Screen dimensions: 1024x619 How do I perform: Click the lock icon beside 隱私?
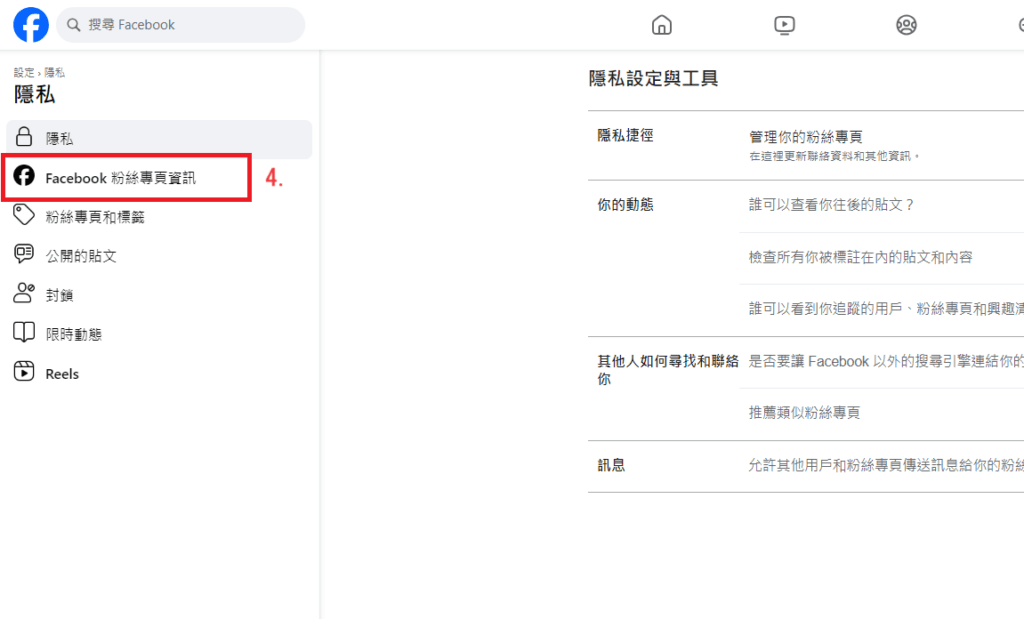tap(24, 139)
